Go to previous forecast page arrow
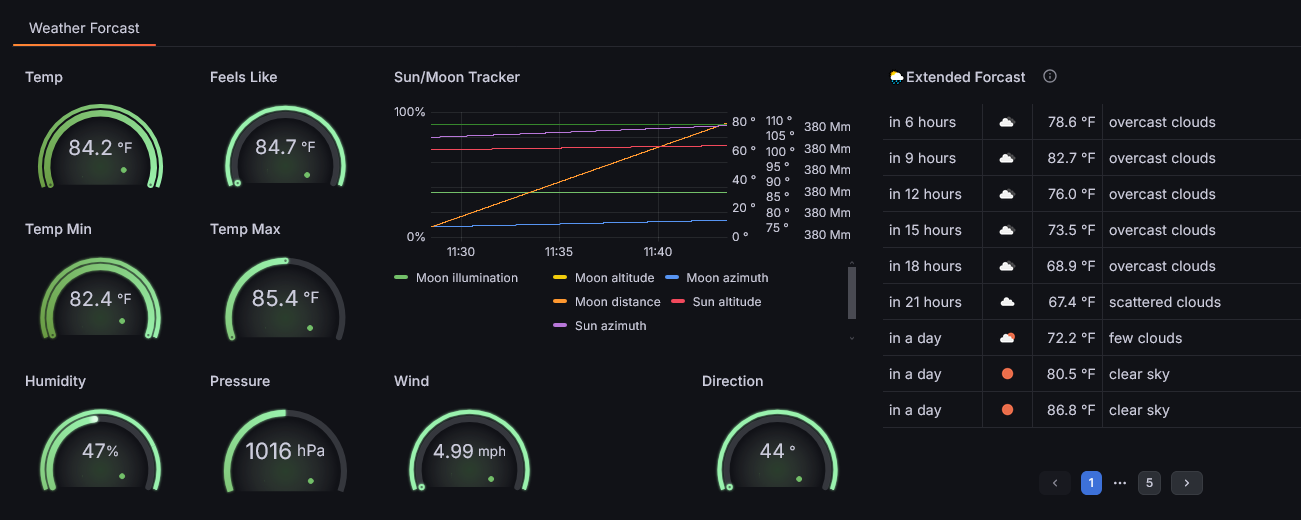Image resolution: width=1301 pixels, height=520 pixels. [1055, 483]
